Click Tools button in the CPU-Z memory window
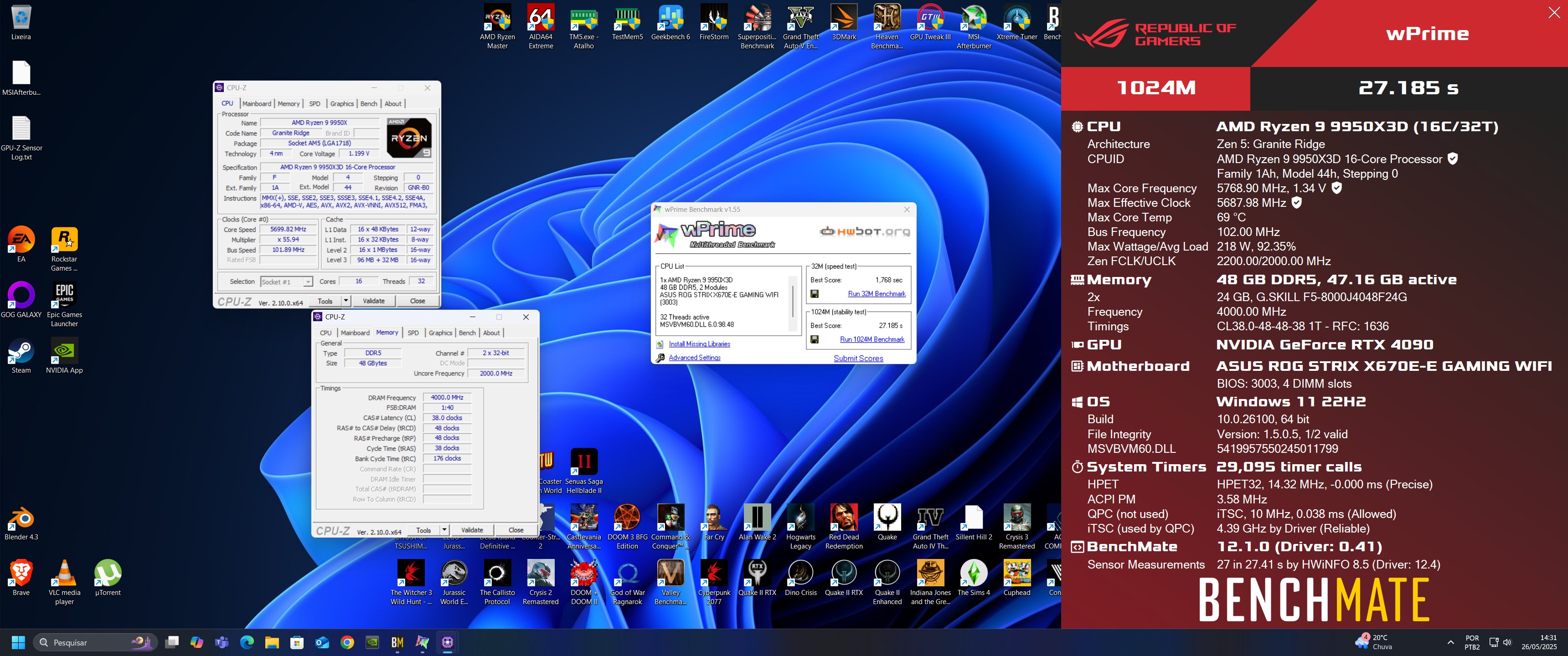Viewport: 1568px width, 656px height. [x=423, y=530]
